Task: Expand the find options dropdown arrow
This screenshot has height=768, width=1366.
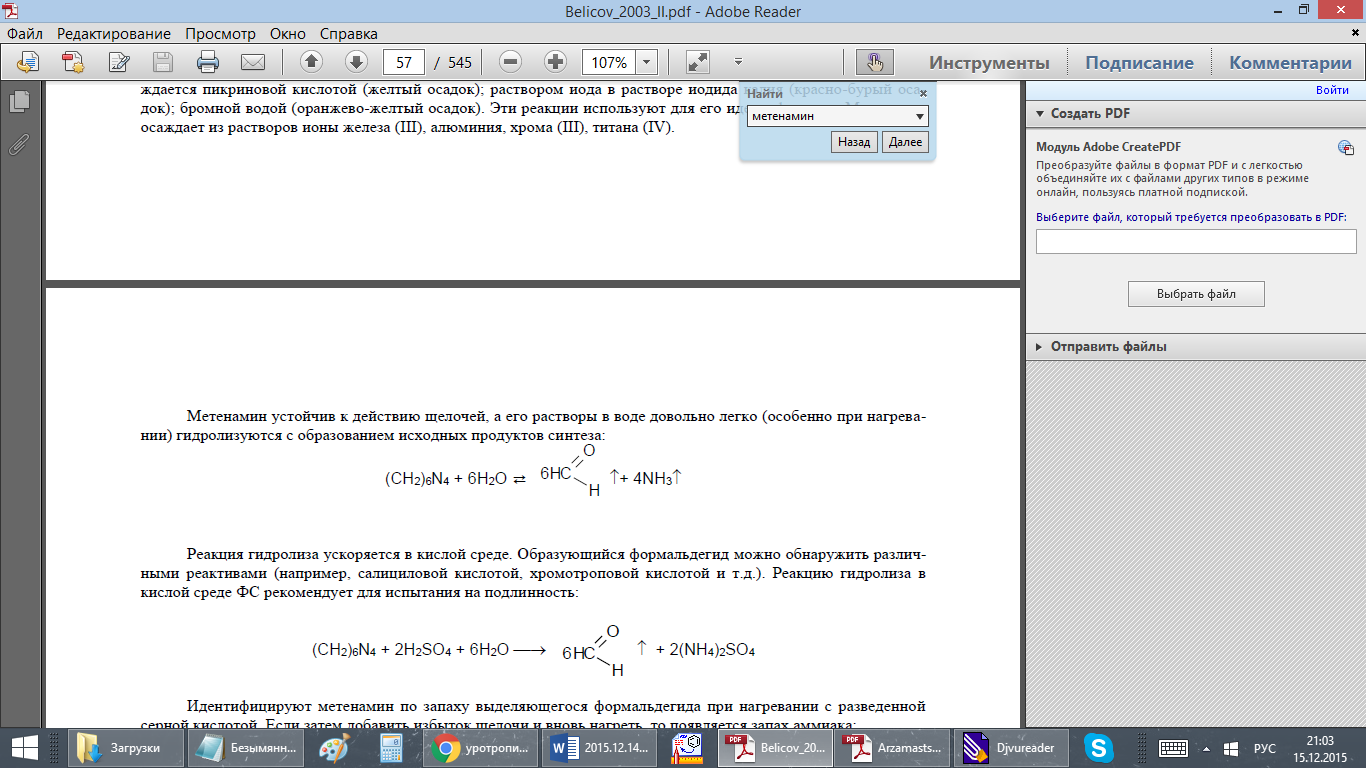Action: click(x=920, y=116)
